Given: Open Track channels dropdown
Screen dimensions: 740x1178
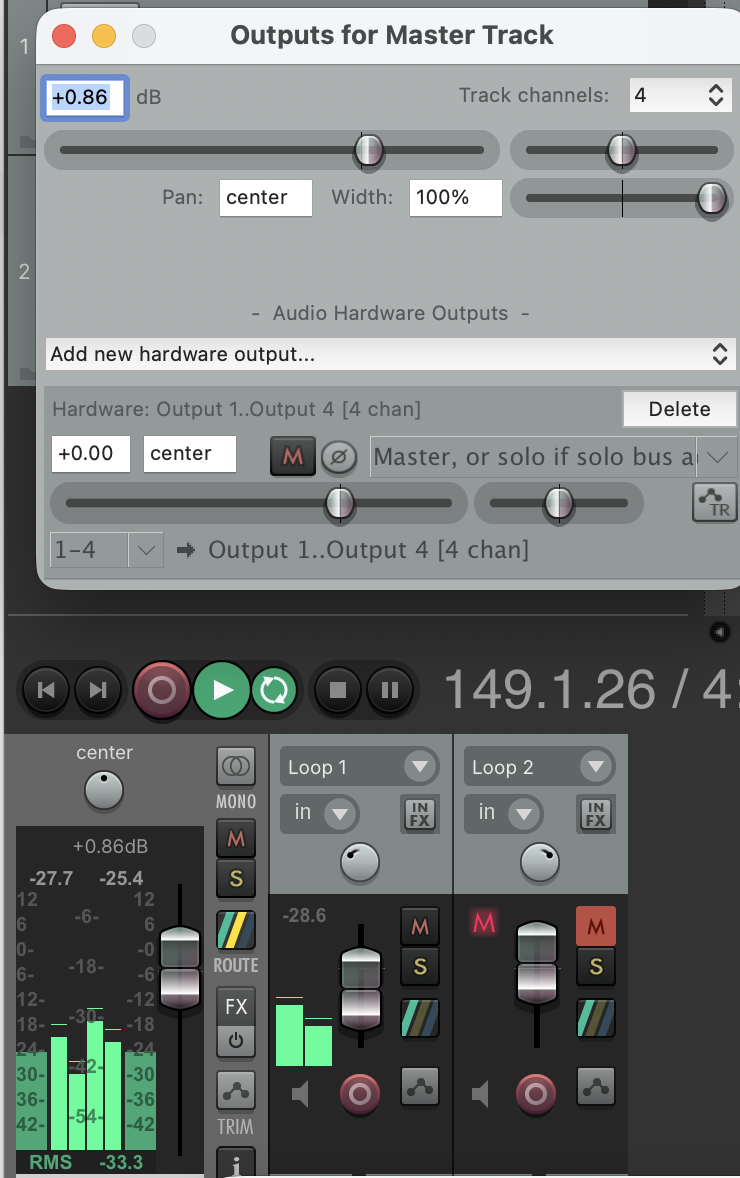Looking at the screenshot, I should (x=680, y=95).
